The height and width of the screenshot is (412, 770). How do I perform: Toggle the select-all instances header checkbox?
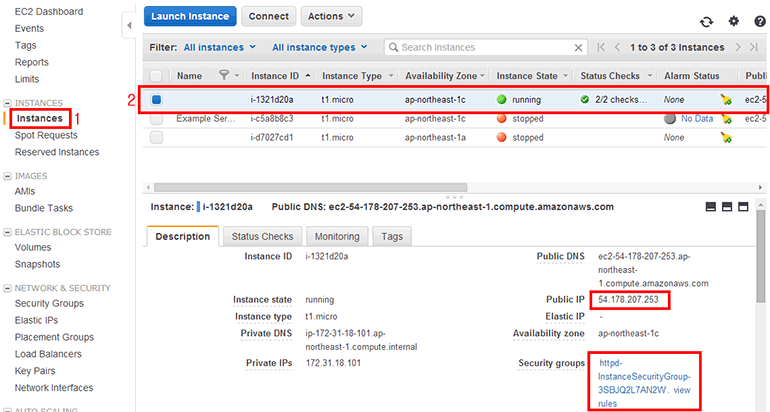coord(156,76)
